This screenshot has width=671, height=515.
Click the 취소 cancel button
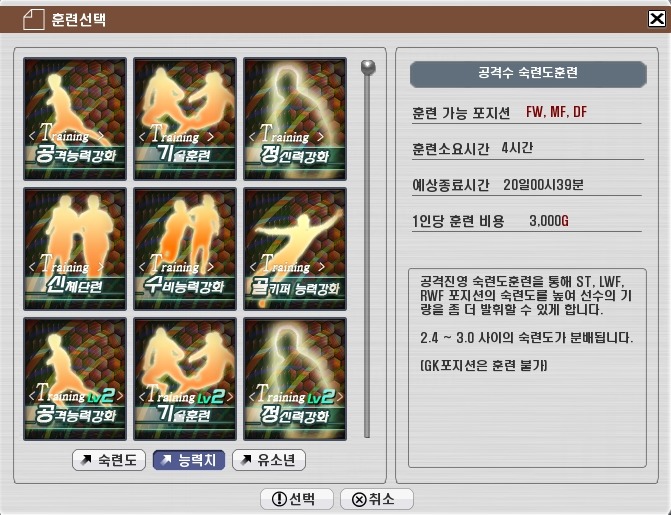[377, 499]
